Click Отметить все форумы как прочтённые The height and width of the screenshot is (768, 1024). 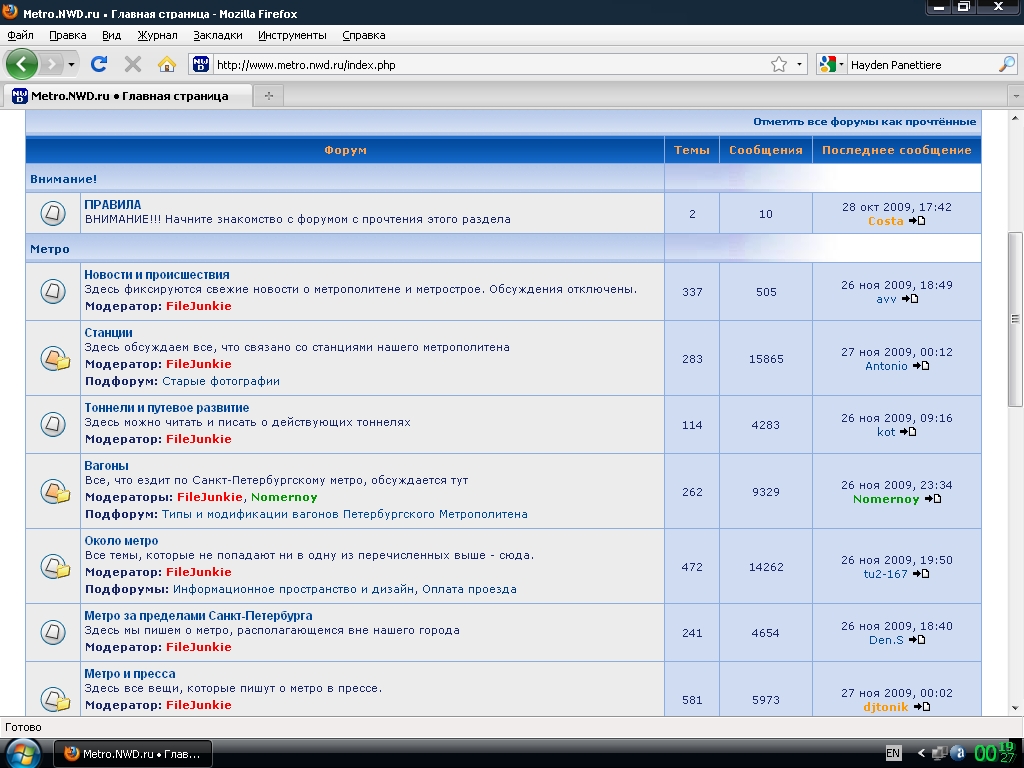pos(864,121)
